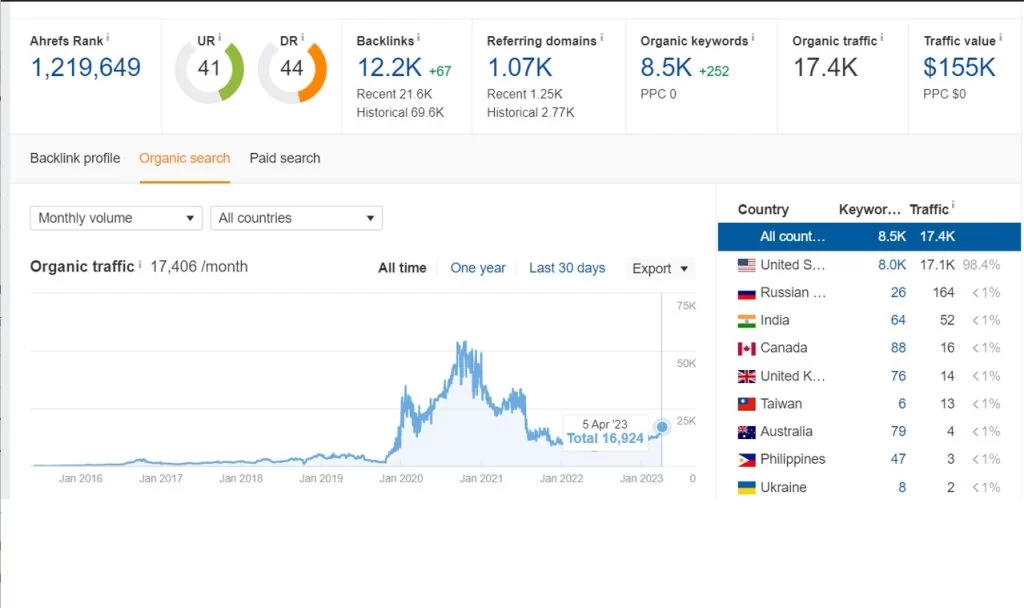Viewport: 1024px width, 608px height.
Task: Expand the Export dropdown menu
Action: pos(660,268)
